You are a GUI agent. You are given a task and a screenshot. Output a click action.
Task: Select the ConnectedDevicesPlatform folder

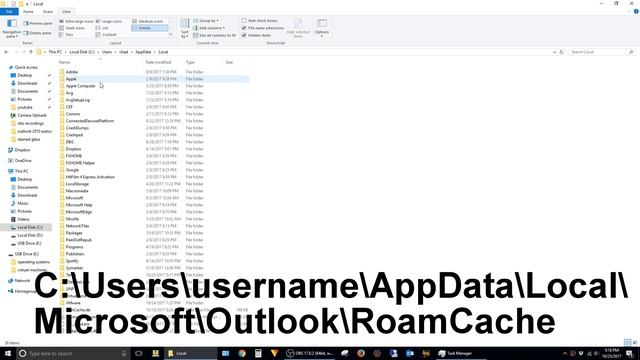click(90, 121)
